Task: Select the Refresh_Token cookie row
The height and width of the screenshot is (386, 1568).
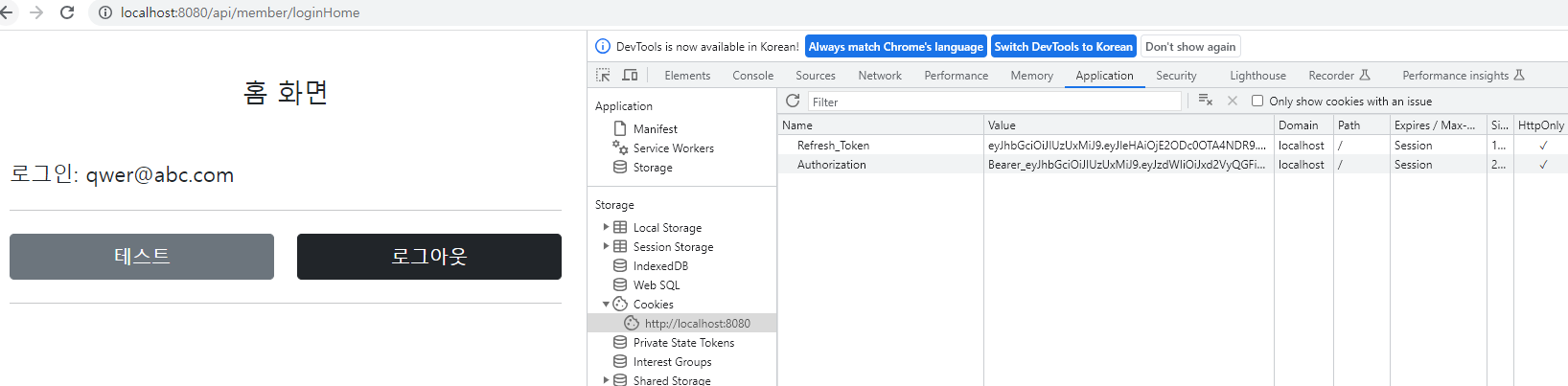Action: tap(1173, 145)
